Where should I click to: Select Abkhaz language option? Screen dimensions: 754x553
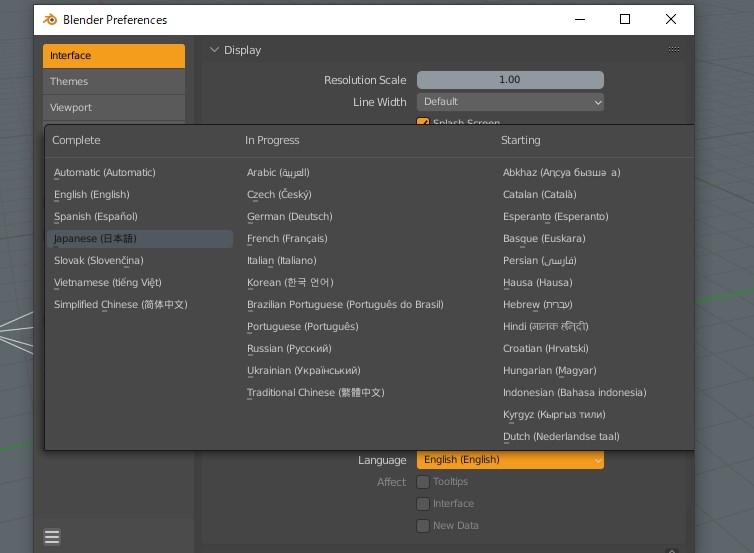click(562, 173)
